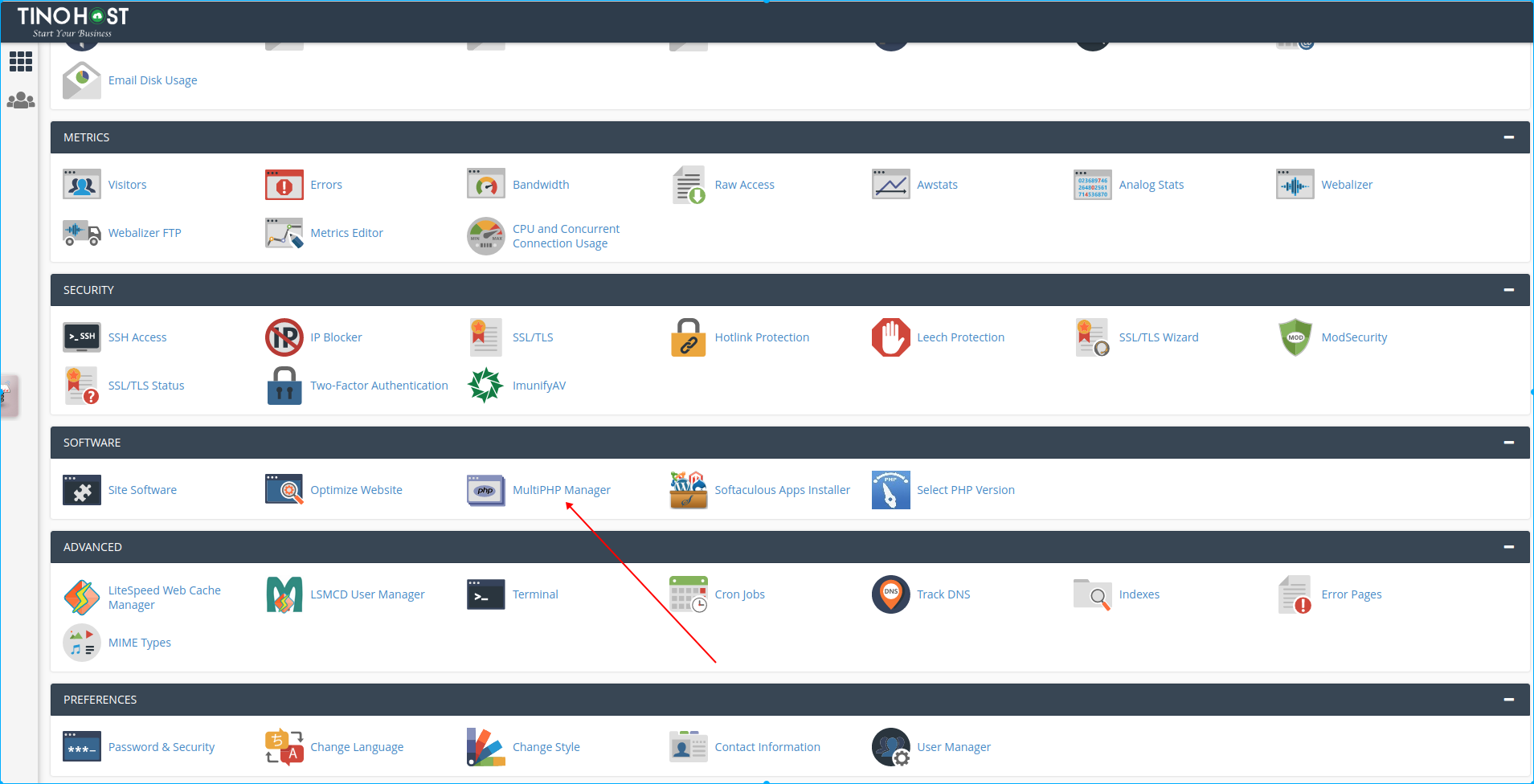
Task: Open the Track DNS pin icon
Action: pos(891,594)
